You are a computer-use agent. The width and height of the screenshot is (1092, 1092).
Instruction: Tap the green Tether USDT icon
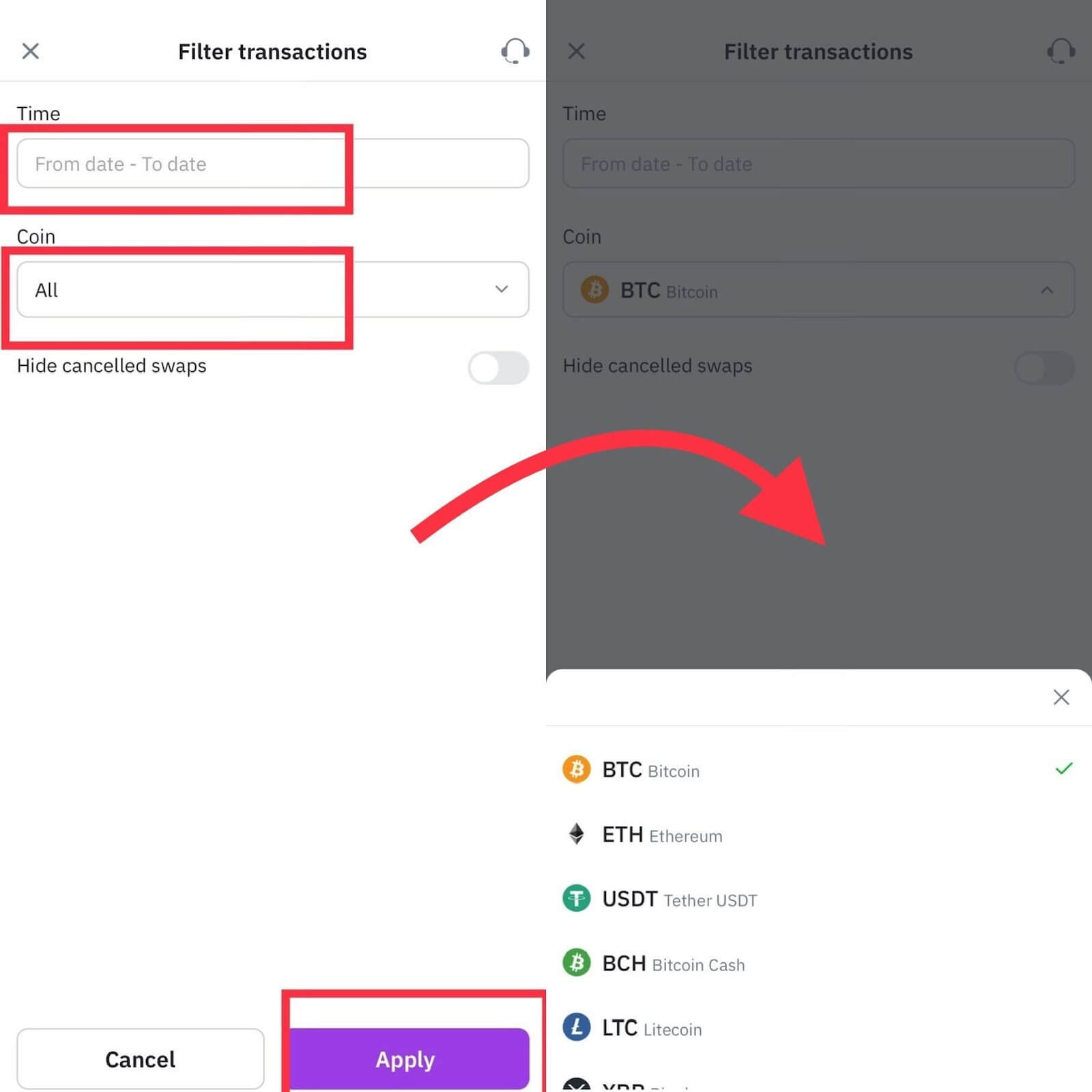(x=577, y=898)
